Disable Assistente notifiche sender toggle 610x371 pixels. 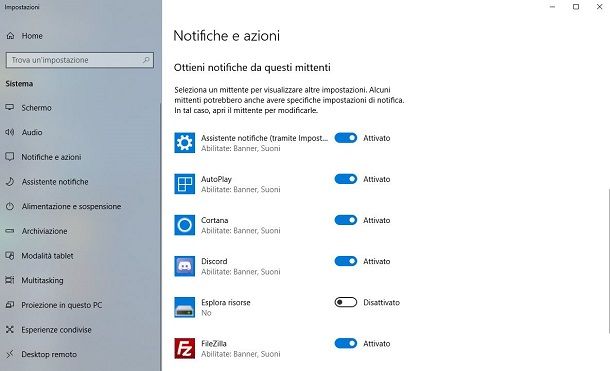pyautogui.click(x=346, y=138)
